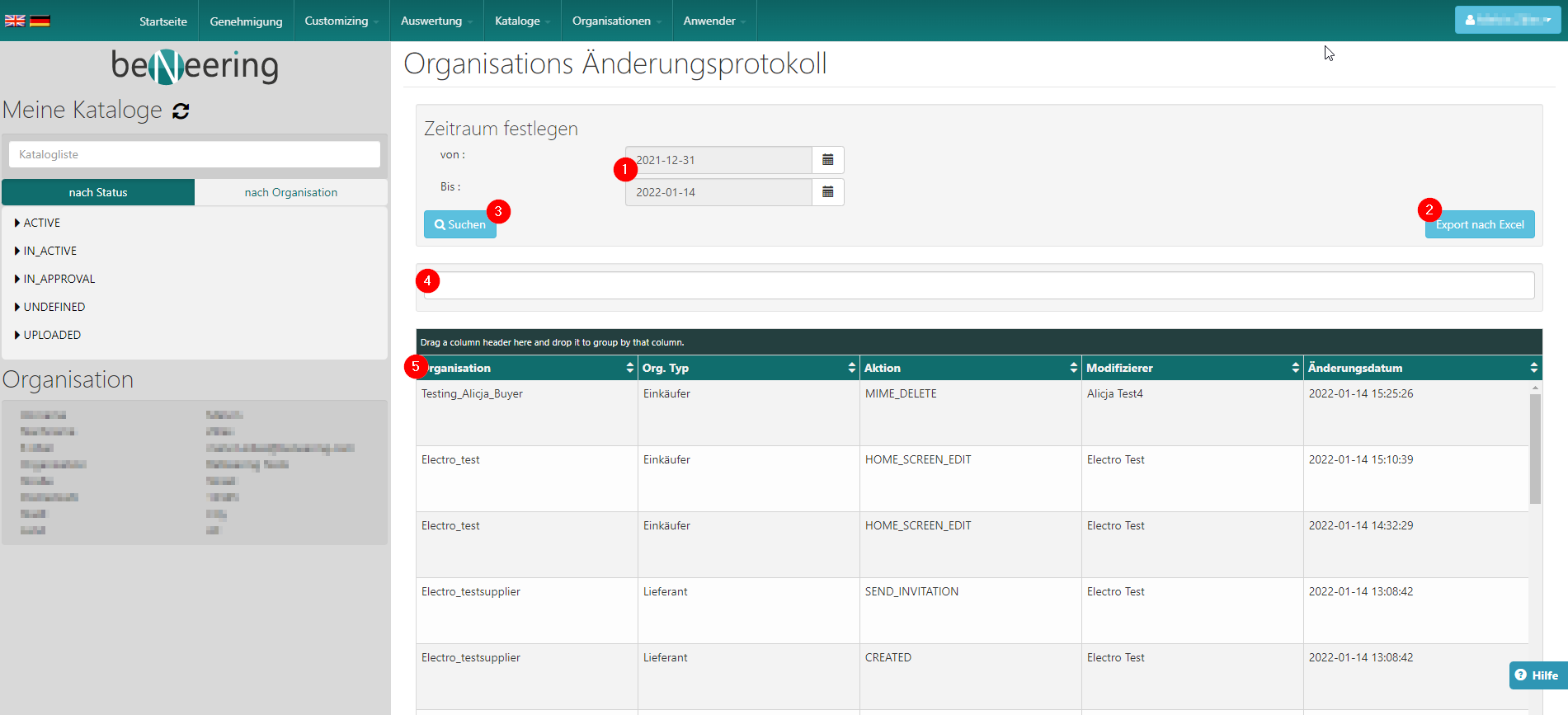Go to Genehmigung in the top menu
Screen dimensions: 1568x715
(x=246, y=21)
